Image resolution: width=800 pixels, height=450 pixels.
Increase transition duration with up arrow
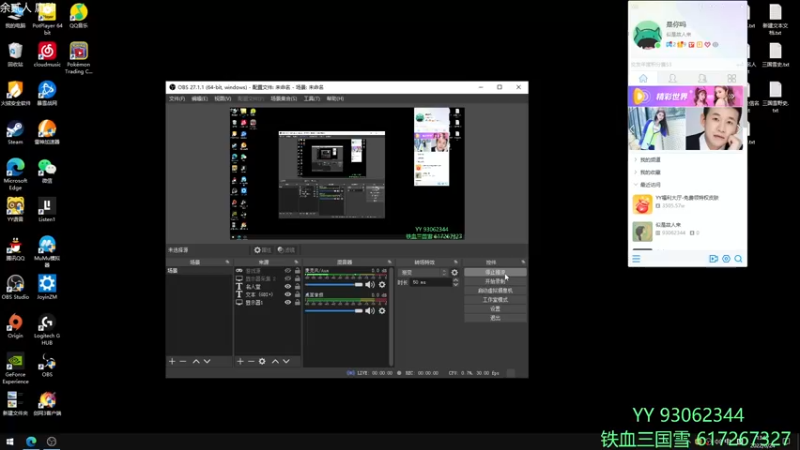(456, 280)
